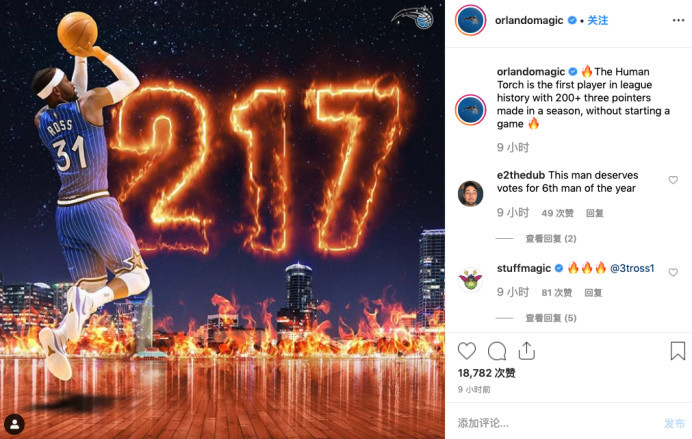
Task: Post comment with 发布 button
Action: (675, 424)
